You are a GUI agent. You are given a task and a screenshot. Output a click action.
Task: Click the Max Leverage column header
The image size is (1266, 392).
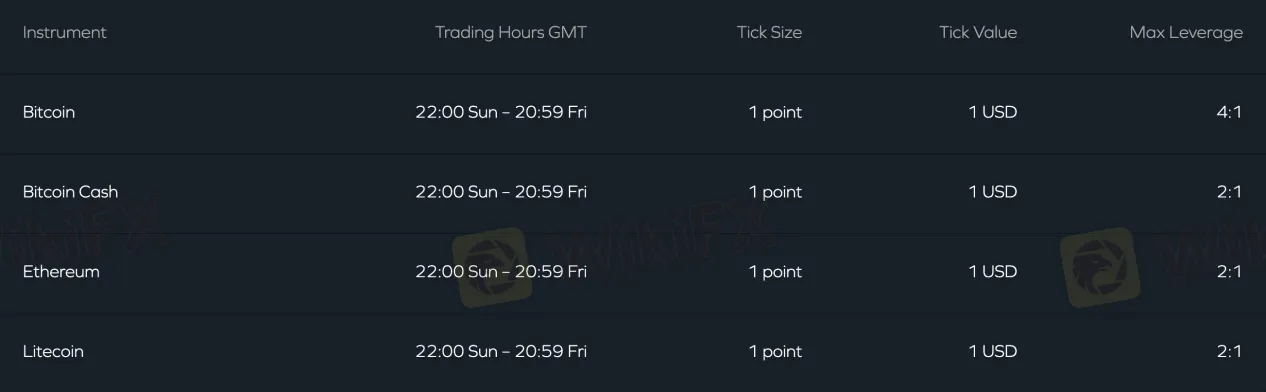click(x=1186, y=33)
